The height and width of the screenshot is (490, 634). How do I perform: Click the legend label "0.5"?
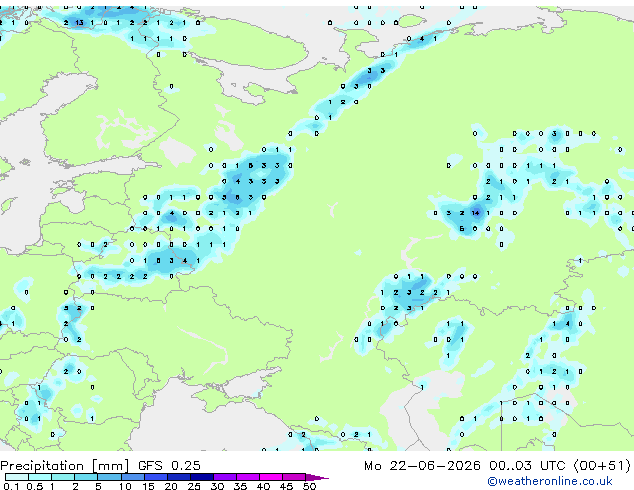click(35, 486)
